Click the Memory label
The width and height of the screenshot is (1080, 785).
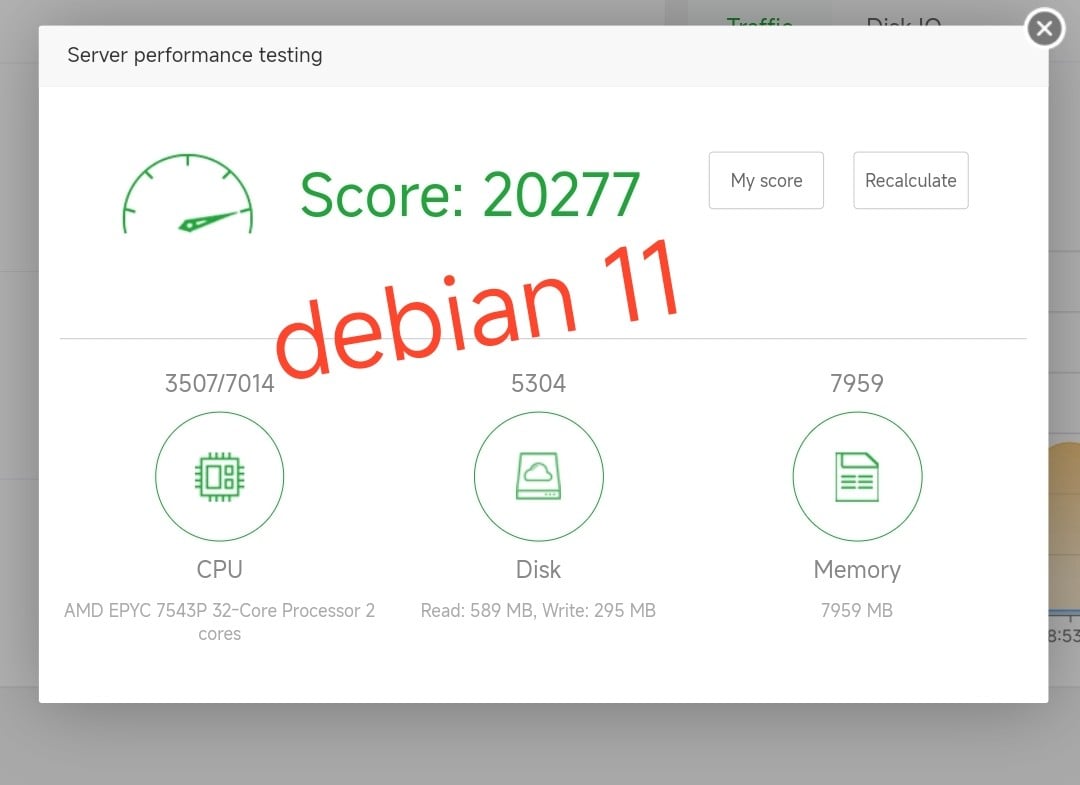[x=857, y=570]
